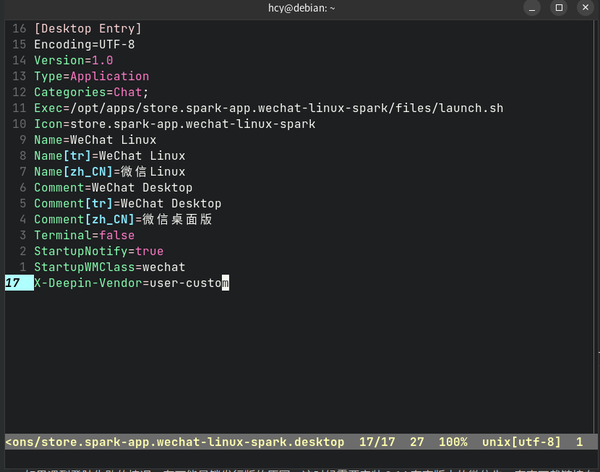Click the Icon=store.spark-app.wechat-linux-spark line

tap(174, 124)
